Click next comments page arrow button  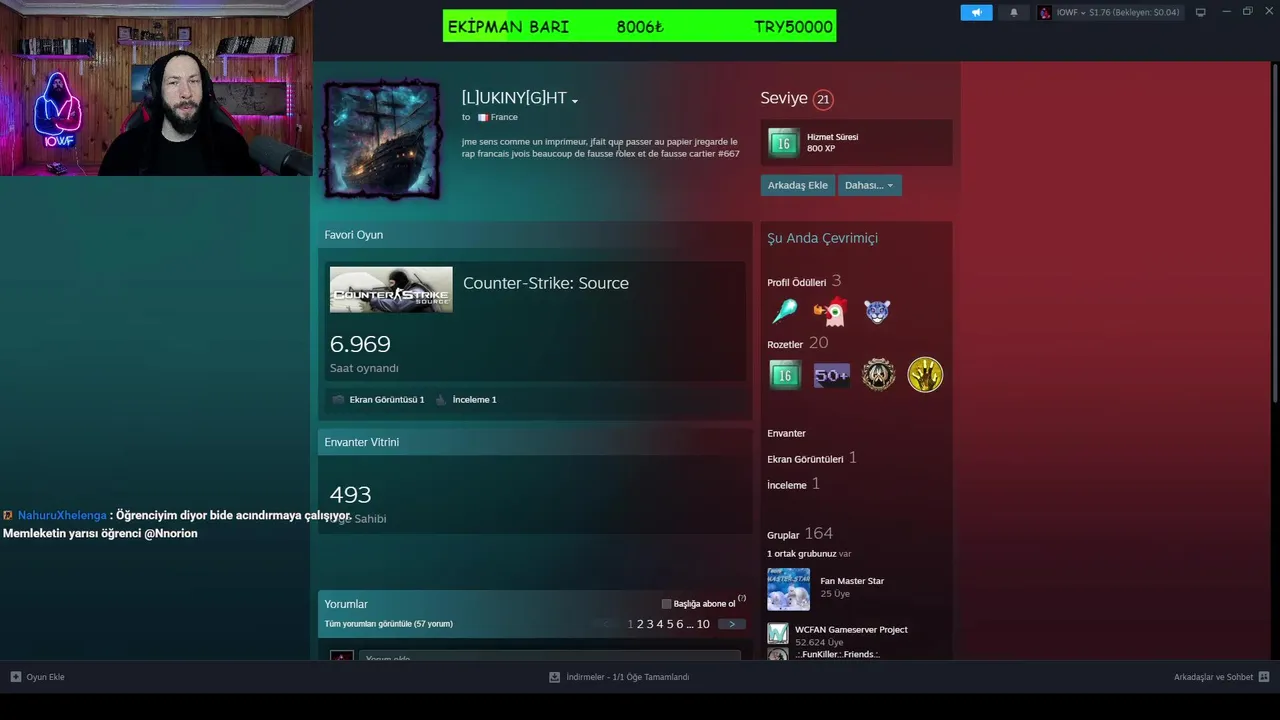732,624
